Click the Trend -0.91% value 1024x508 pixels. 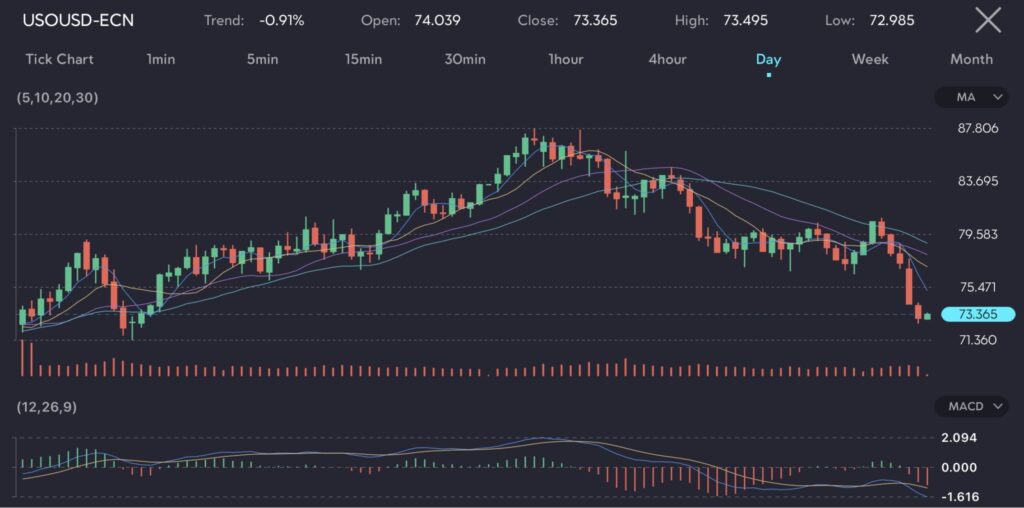click(x=281, y=20)
